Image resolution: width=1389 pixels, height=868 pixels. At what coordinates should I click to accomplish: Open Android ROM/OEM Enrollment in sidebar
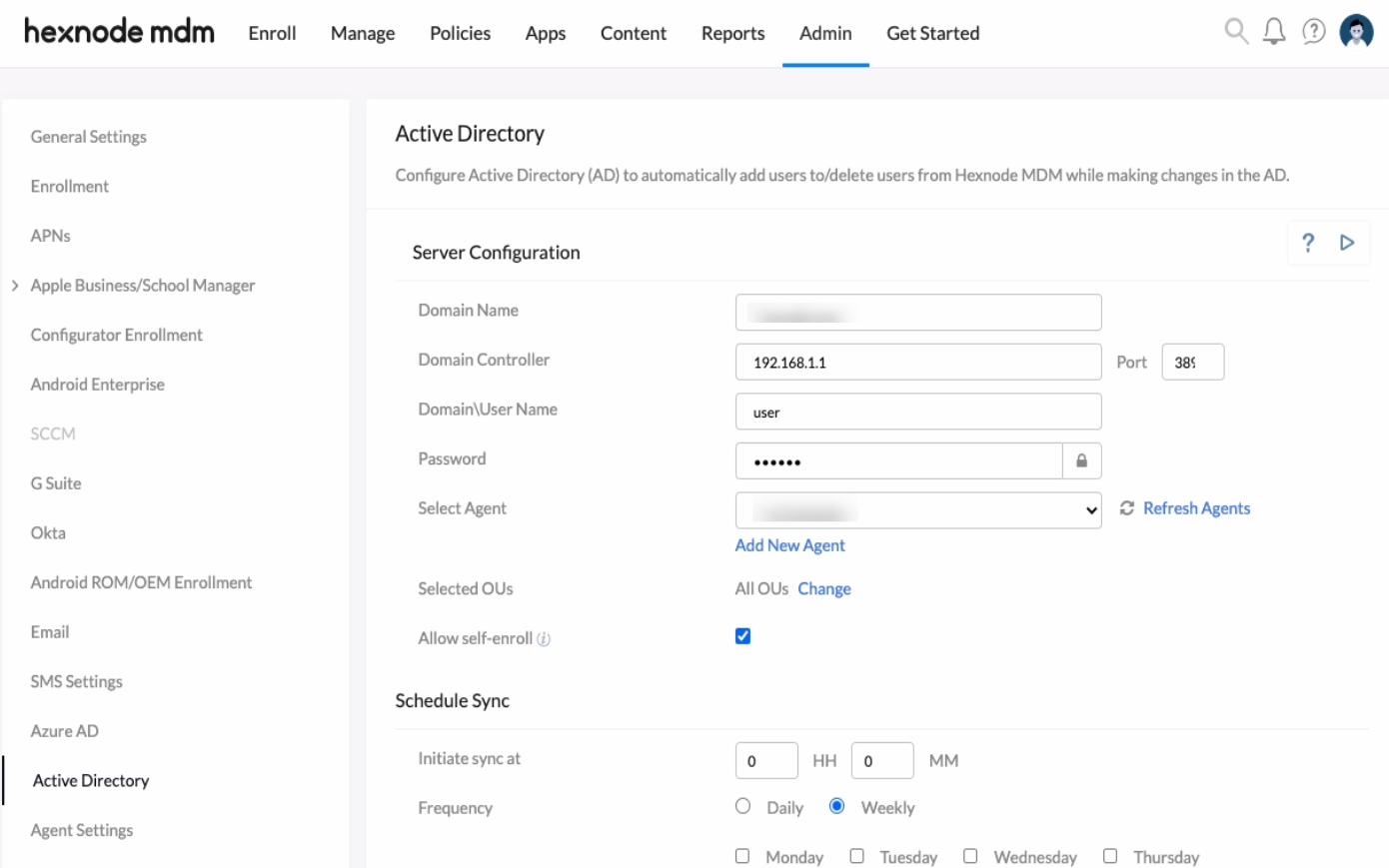click(141, 582)
